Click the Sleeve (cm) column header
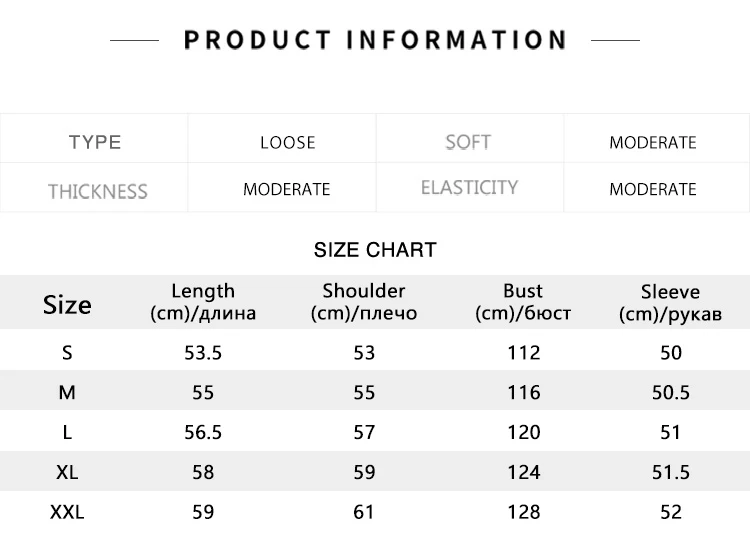750x558 pixels. point(670,303)
